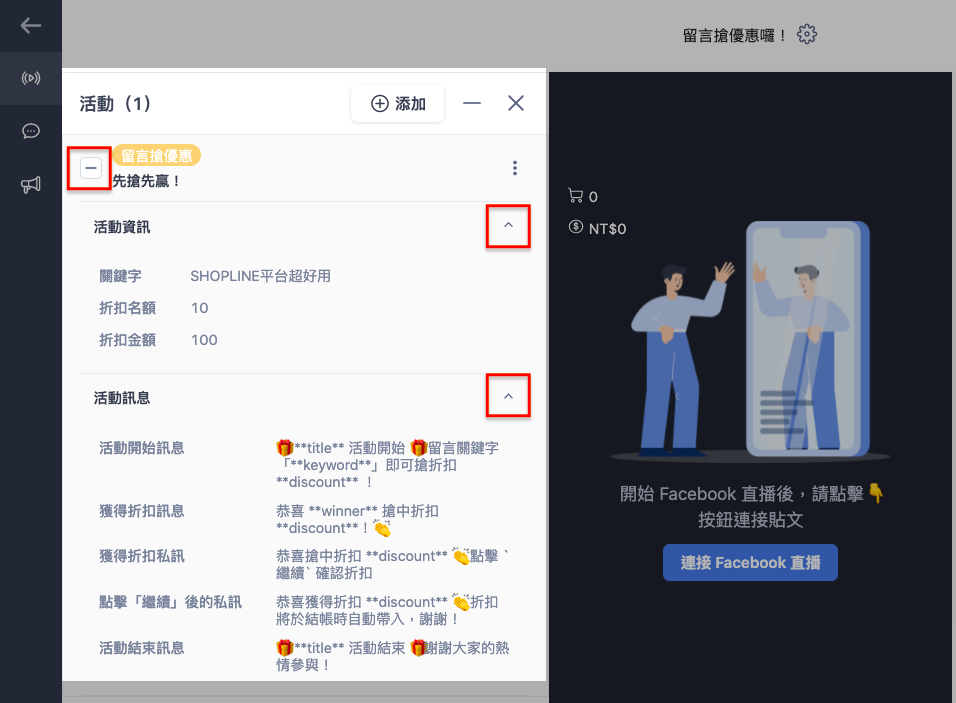Click activity start message 活動開始 text
The image size is (956, 703).
(x=387, y=465)
